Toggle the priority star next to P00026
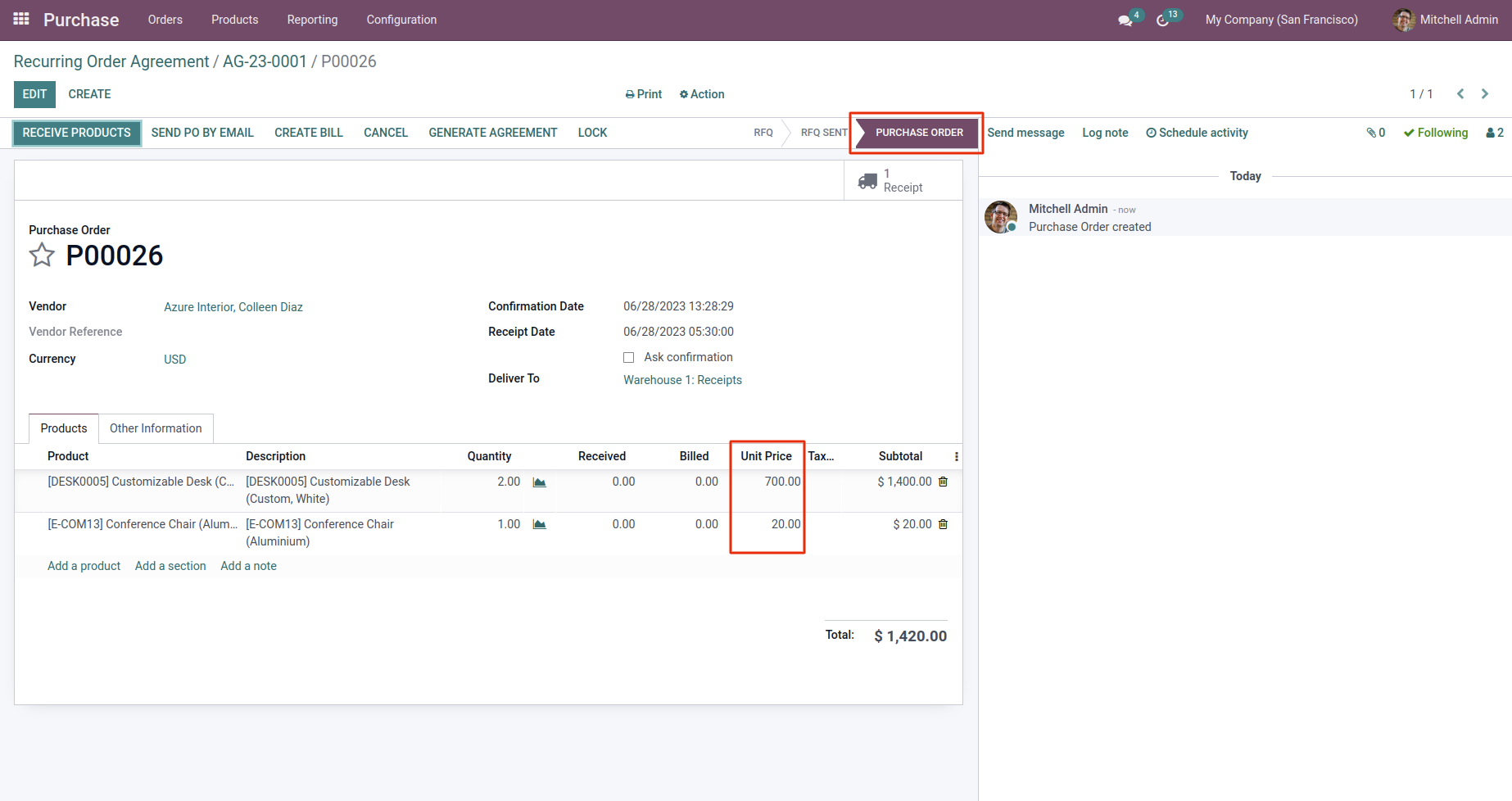Viewport: 1512px width, 801px height. pos(42,256)
